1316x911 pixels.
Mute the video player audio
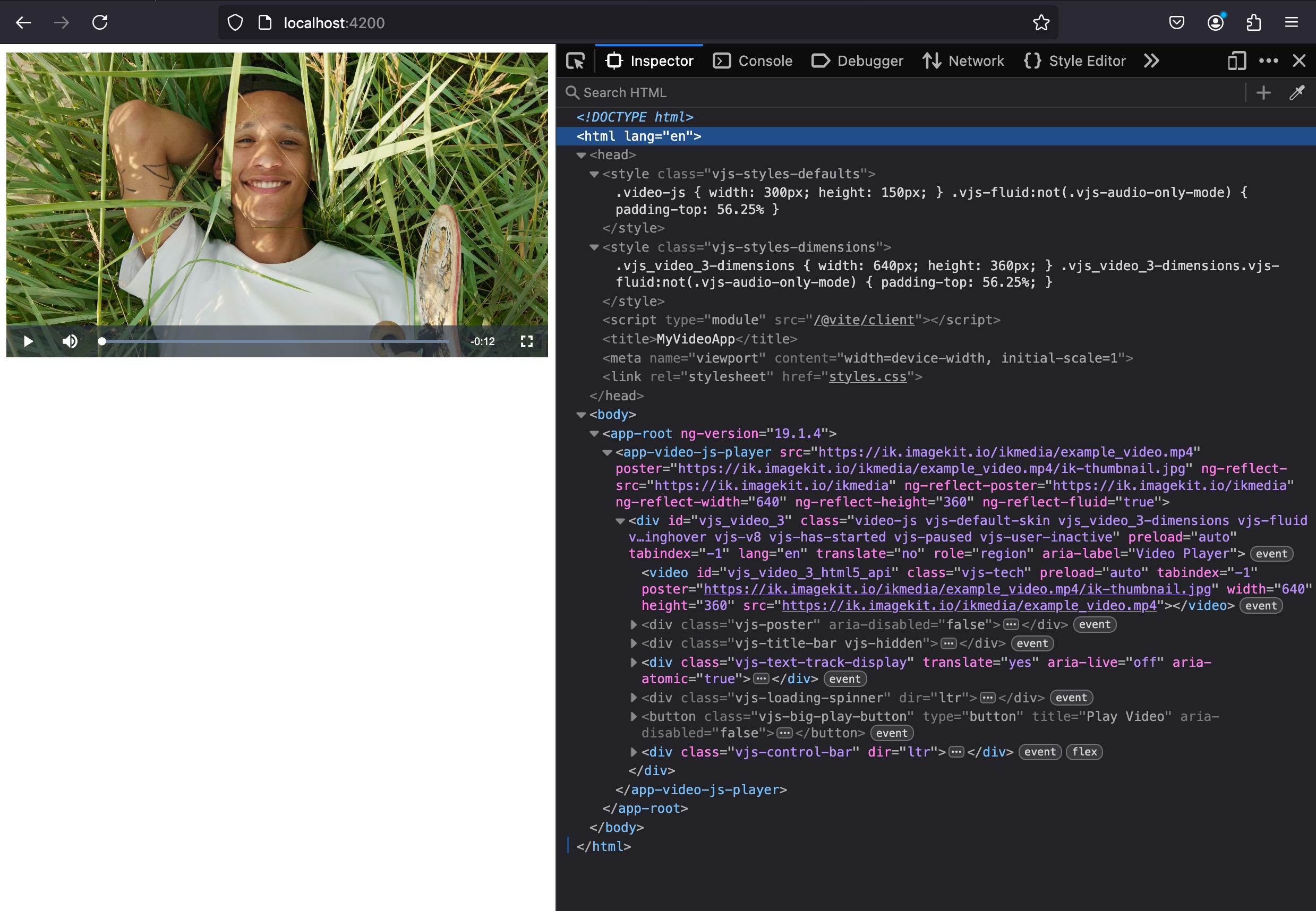70,341
